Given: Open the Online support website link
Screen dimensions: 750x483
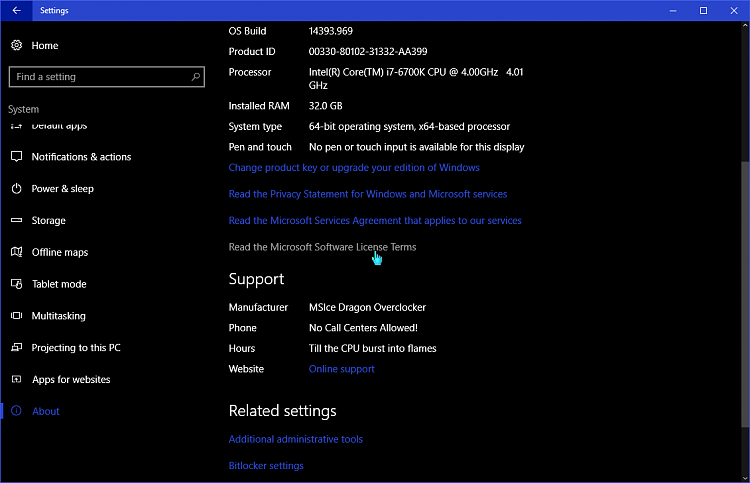Looking at the screenshot, I should pos(342,369).
